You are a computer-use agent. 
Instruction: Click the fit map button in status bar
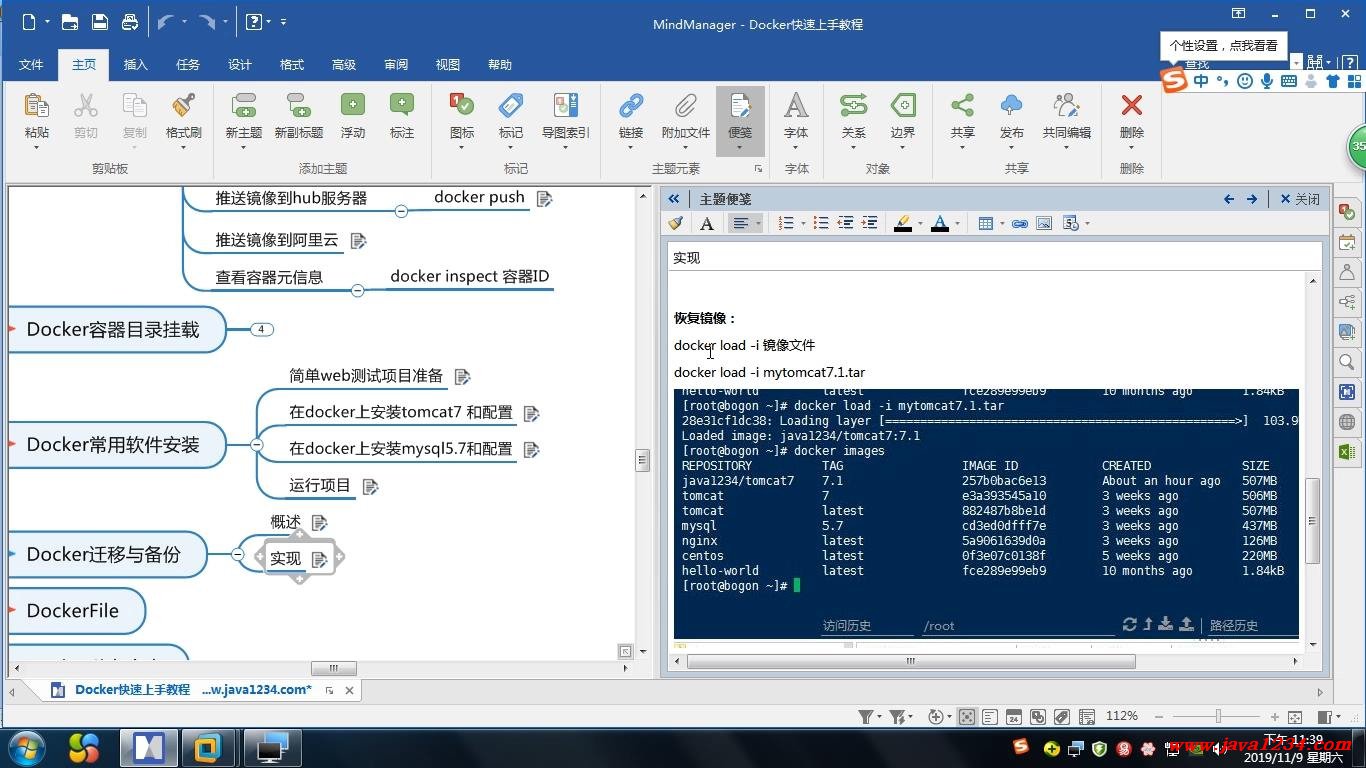1295,716
